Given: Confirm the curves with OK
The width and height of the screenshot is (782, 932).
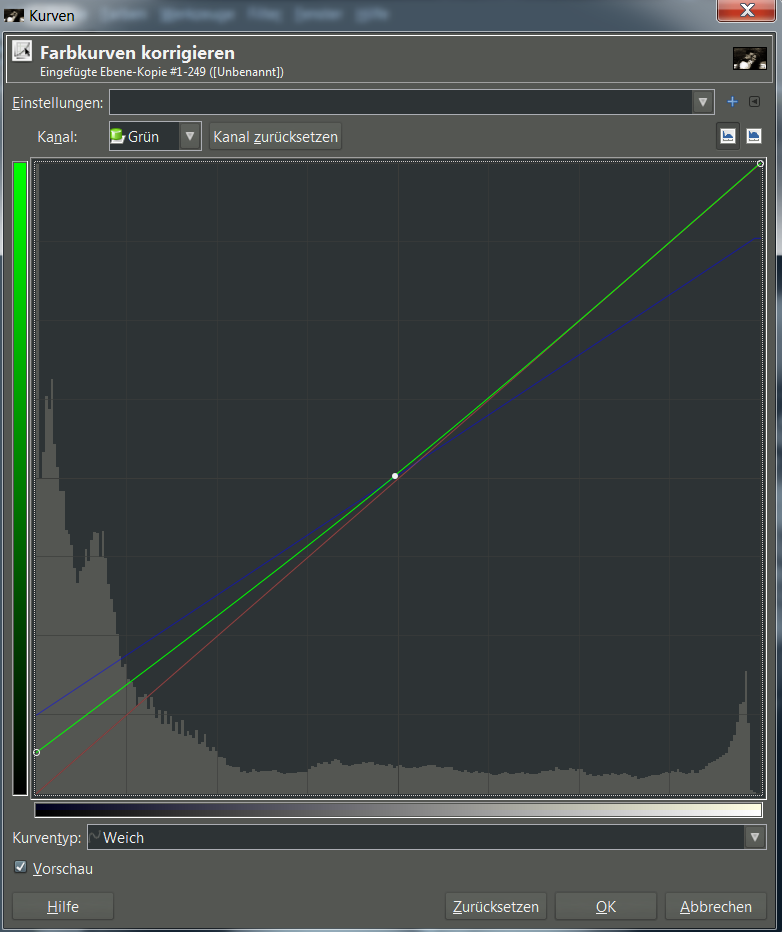Looking at the screenshot, I should point(605,907).
